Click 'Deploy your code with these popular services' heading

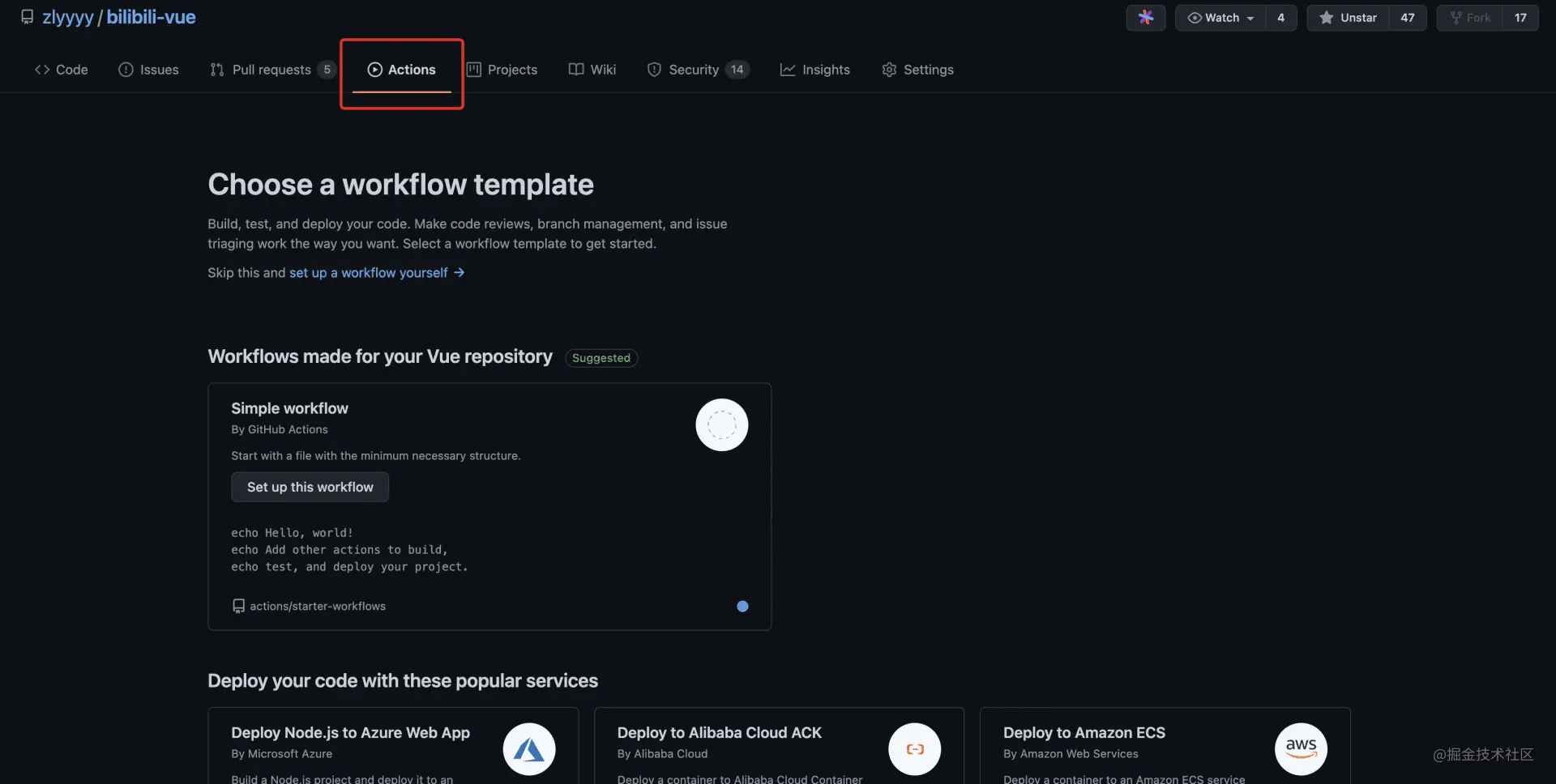(403, 680)
